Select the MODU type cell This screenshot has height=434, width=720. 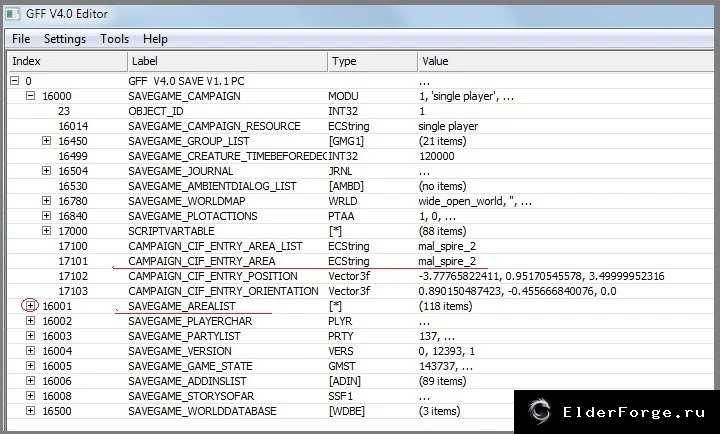point(343,96)
